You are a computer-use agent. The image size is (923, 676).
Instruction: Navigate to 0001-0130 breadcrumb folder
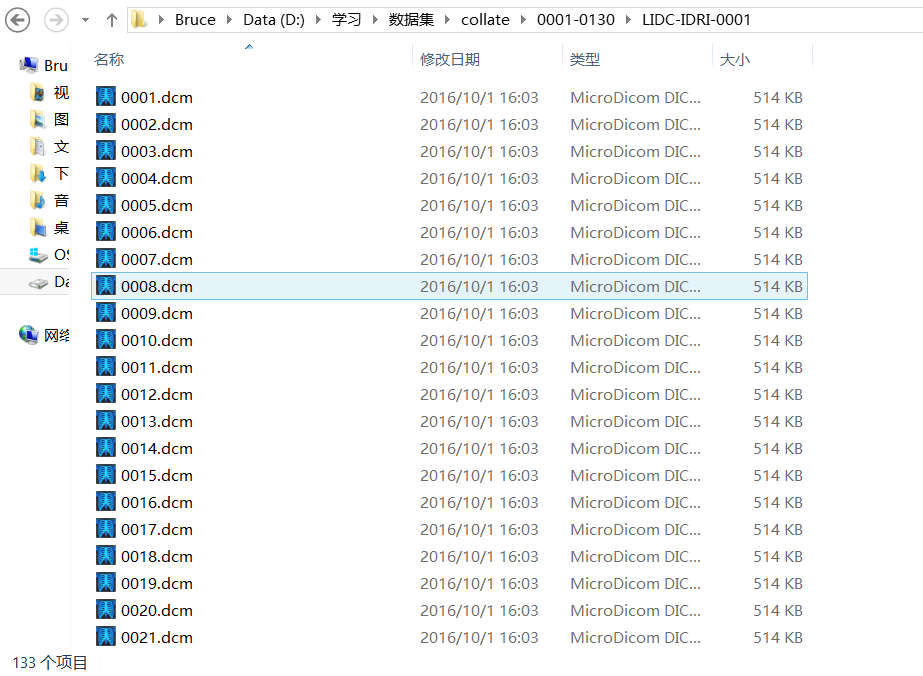pyautogui.click(x=576, y=20)
